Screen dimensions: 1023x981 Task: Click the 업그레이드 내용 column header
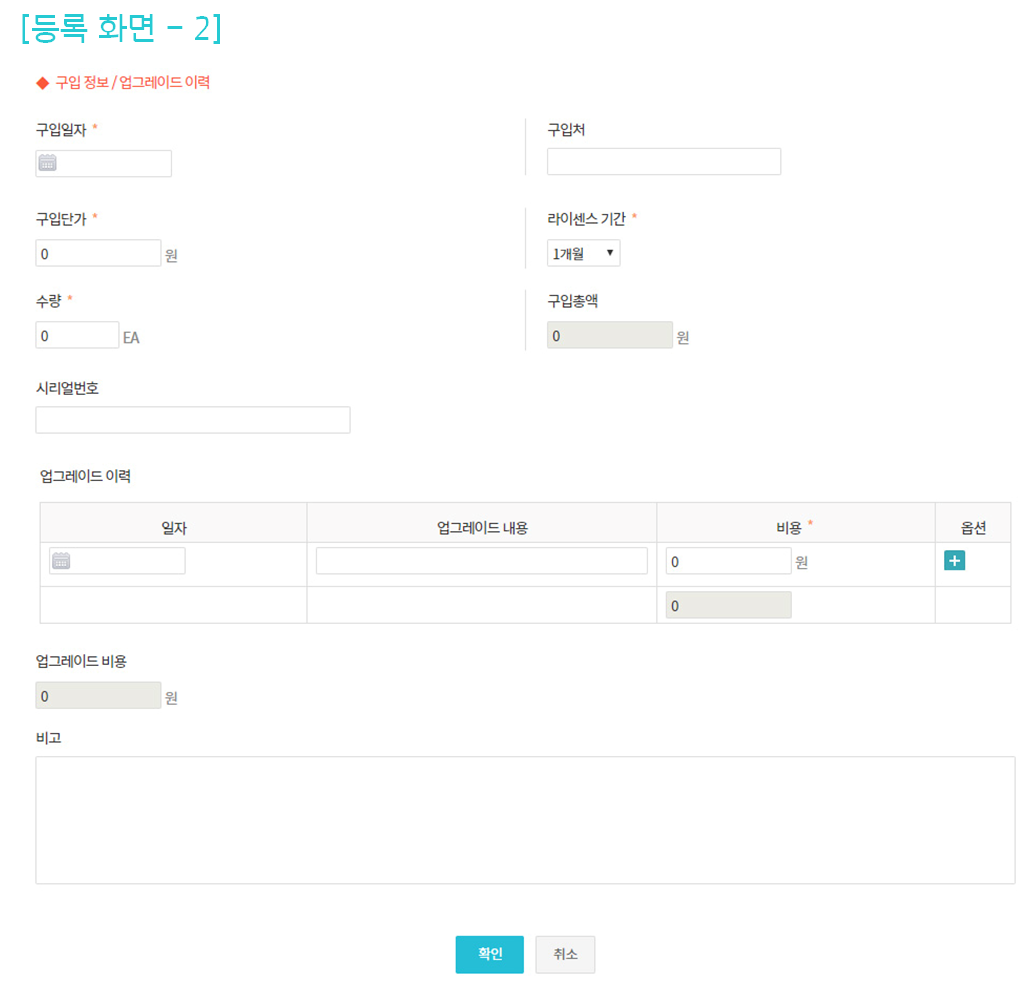point(481,527)
